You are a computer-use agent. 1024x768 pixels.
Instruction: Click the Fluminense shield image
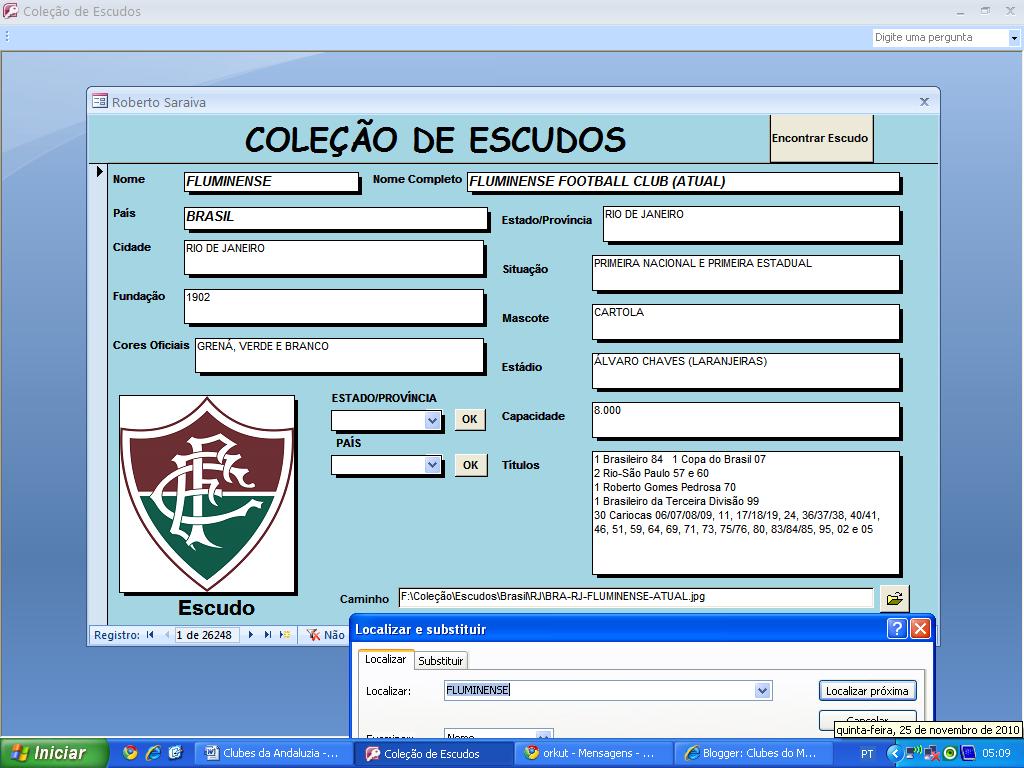[207, 493]
